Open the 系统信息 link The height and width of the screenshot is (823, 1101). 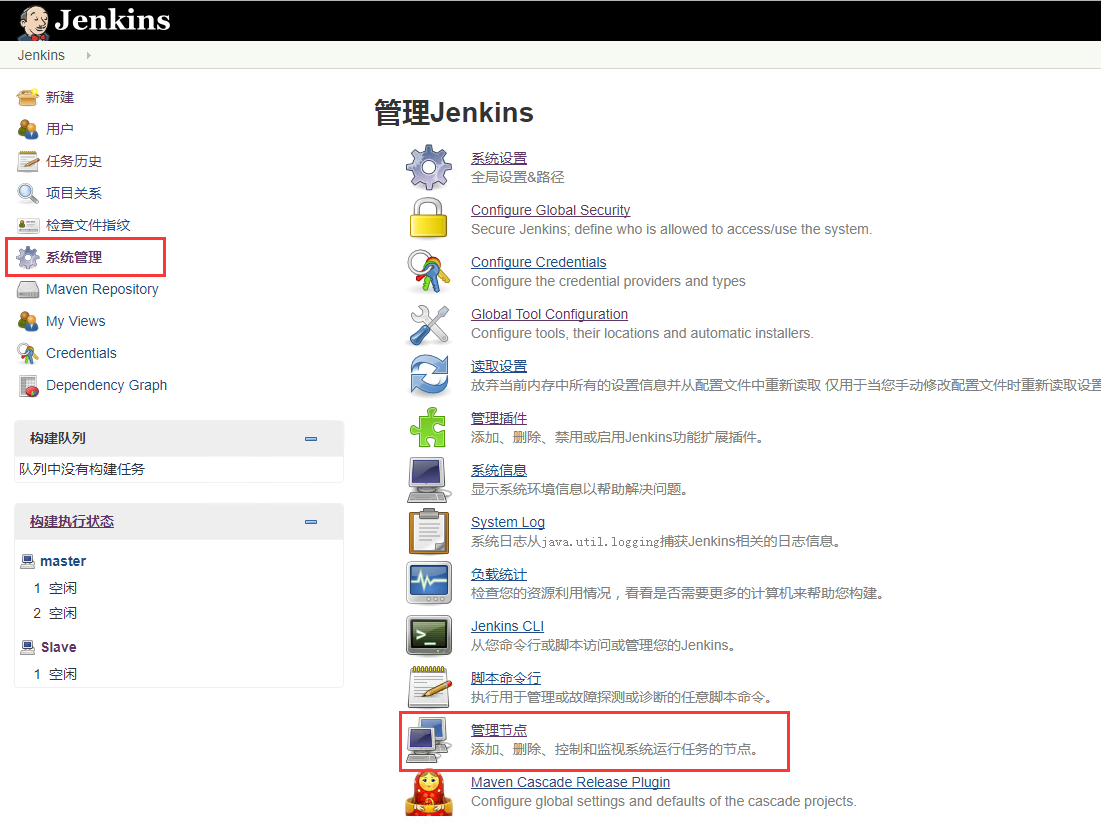click(x=499, y=470)
